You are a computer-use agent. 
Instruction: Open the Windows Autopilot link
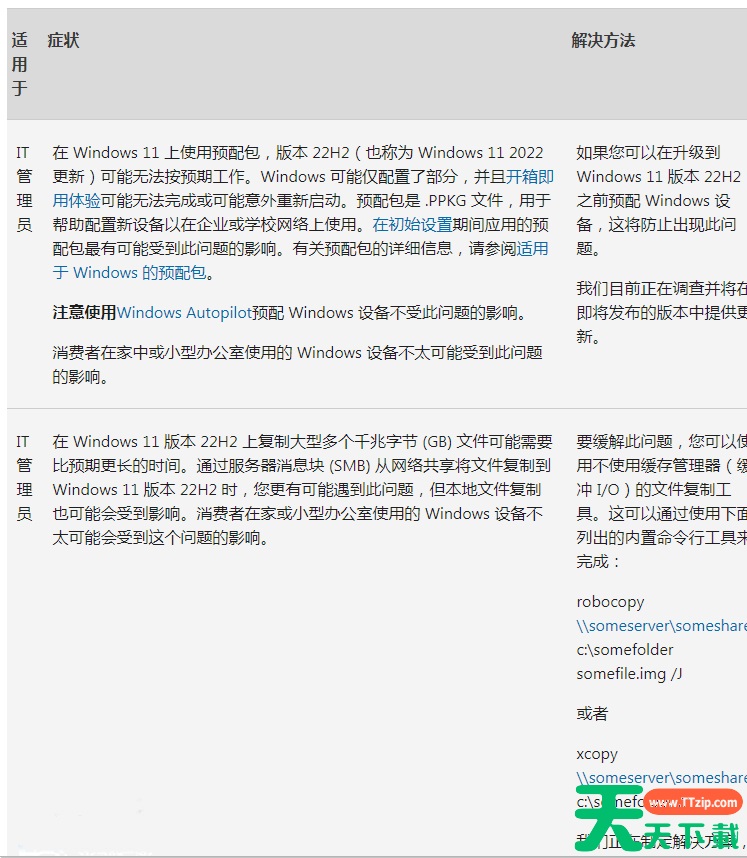tap(184, 312)
